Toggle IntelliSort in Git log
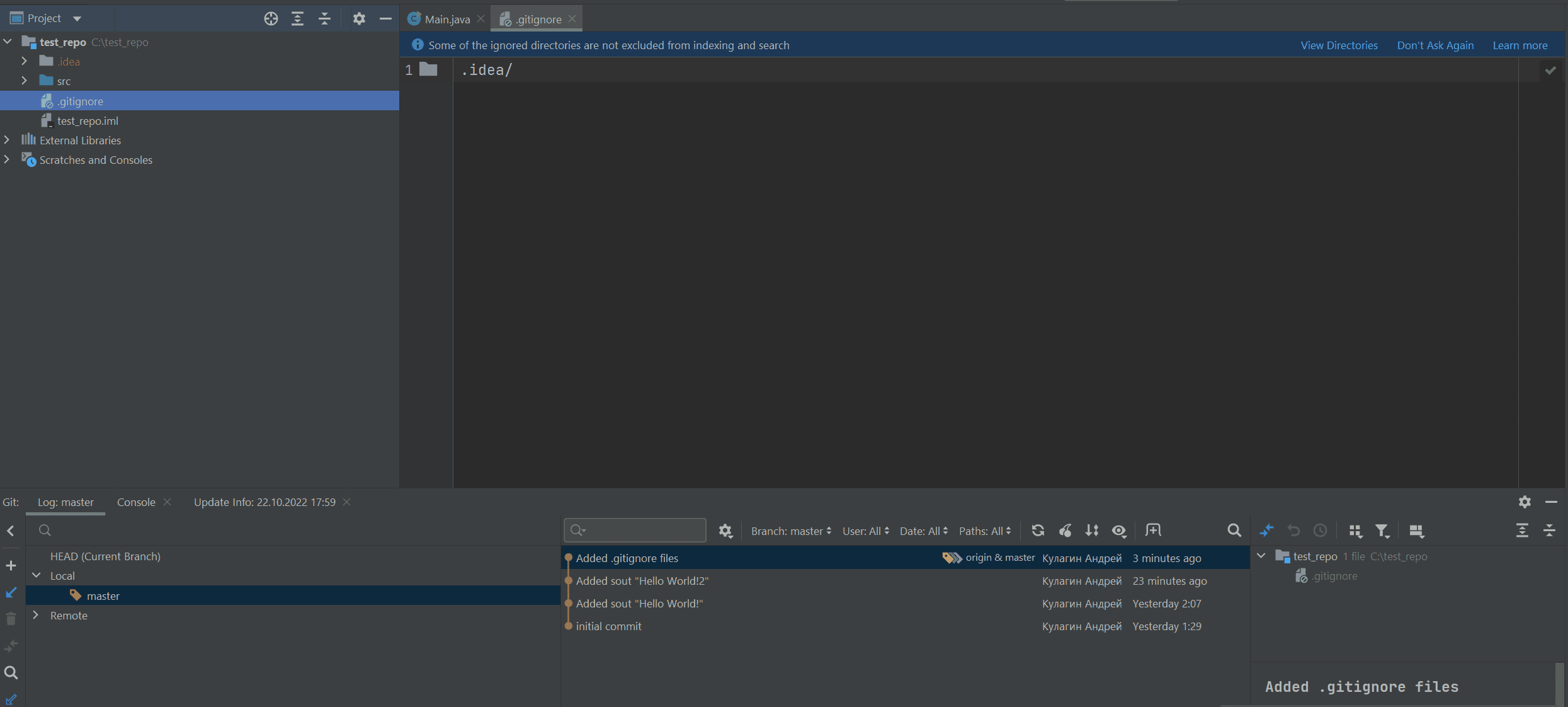This screenshot has width=1568, height=707. click(1092, 531)
